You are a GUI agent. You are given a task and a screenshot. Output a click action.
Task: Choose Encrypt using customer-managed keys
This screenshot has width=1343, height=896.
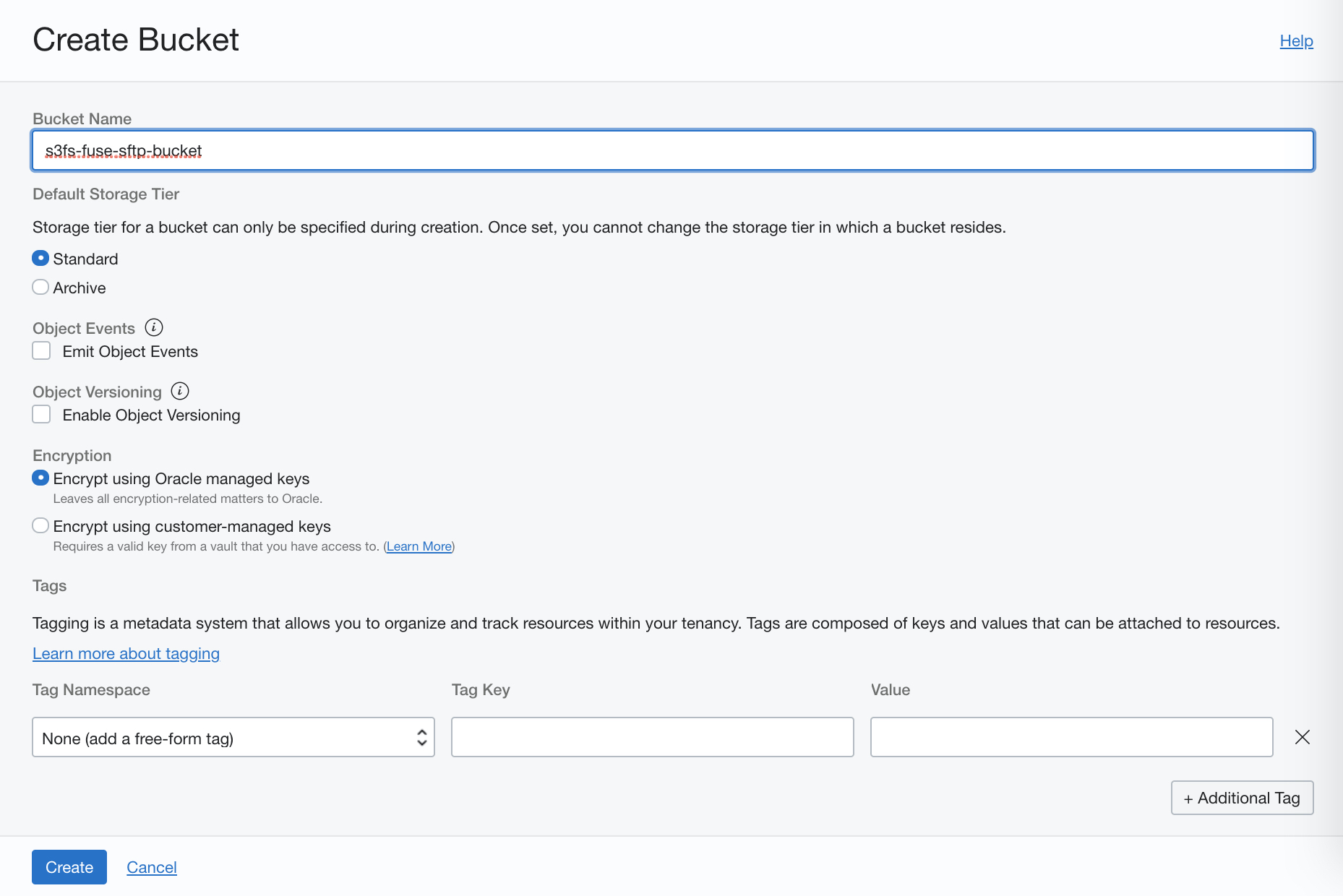pyautogui.click(x=41, y=526)
